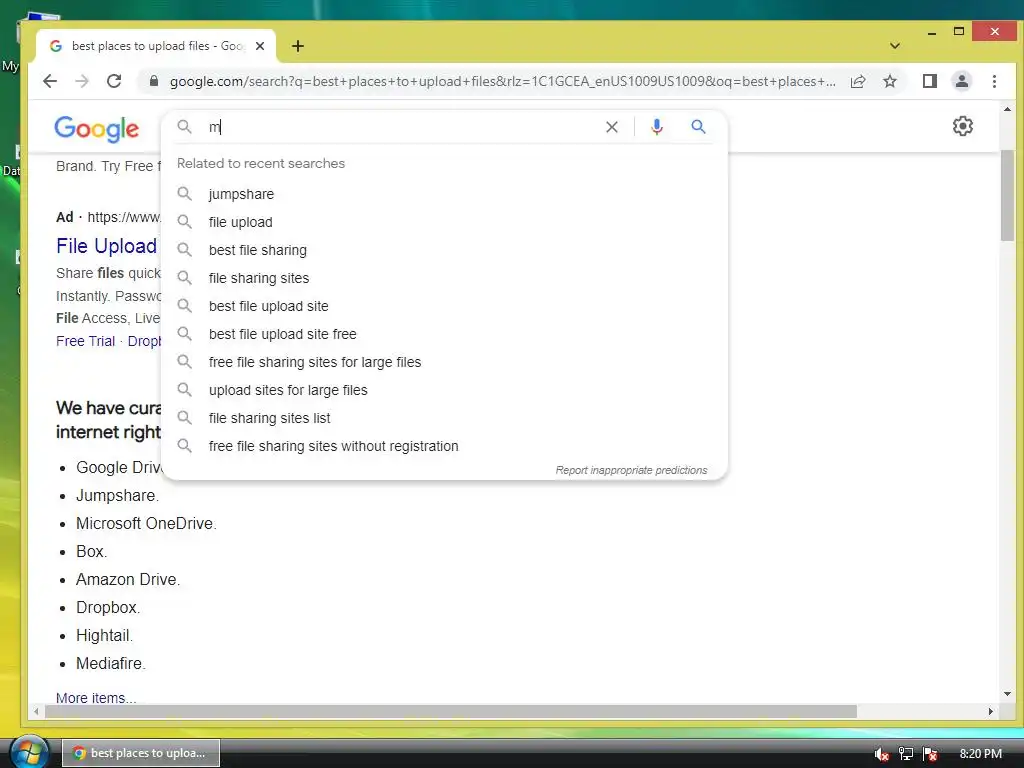1024x768 pixels.
Task: Choose free file sharing sites without registration
Action: [444, 447]
